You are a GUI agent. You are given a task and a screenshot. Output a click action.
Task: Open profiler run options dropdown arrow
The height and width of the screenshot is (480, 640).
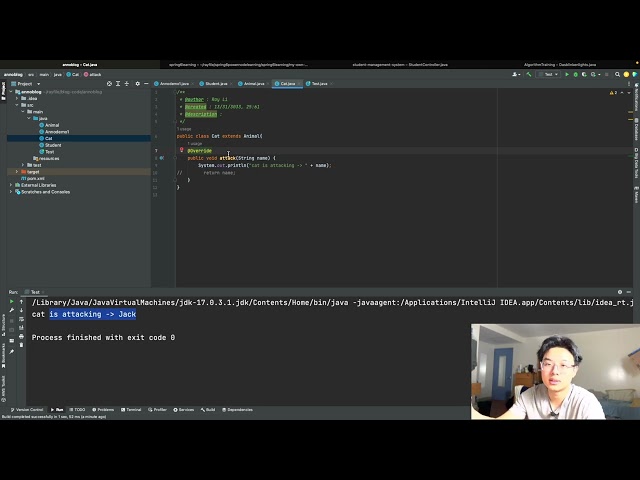pyautogui.click(x=599, y=74)
